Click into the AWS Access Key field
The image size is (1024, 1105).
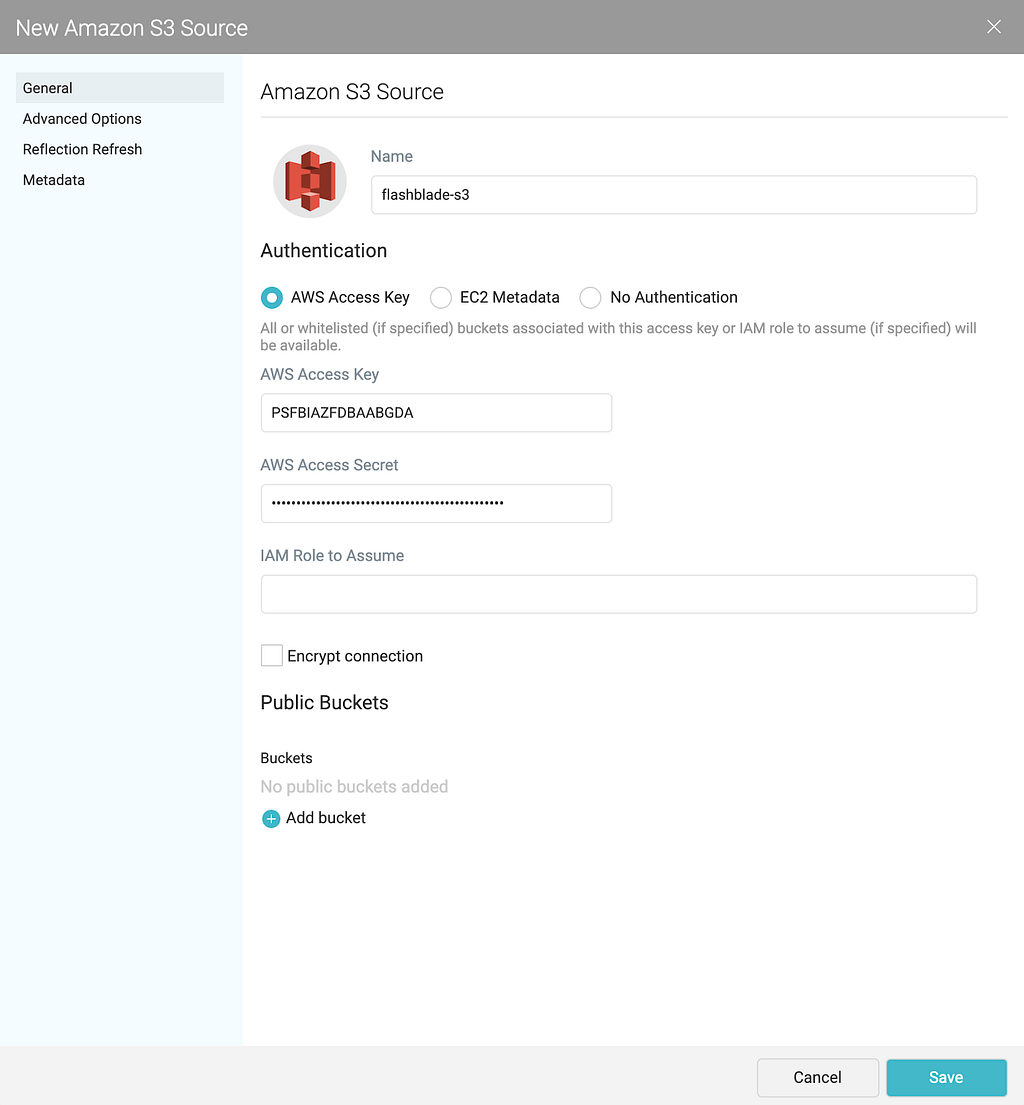click(x=436, y=412)
